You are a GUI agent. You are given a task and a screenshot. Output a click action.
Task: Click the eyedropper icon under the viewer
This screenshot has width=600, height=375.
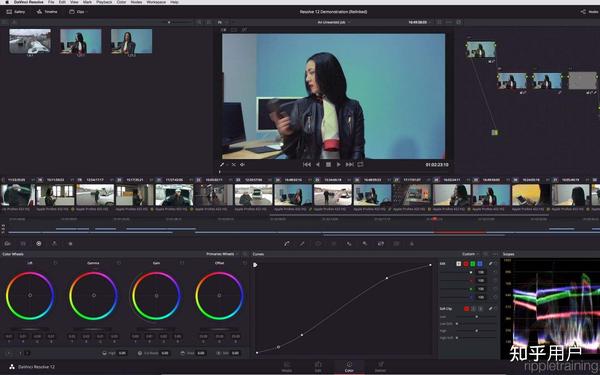pos(222,165)
